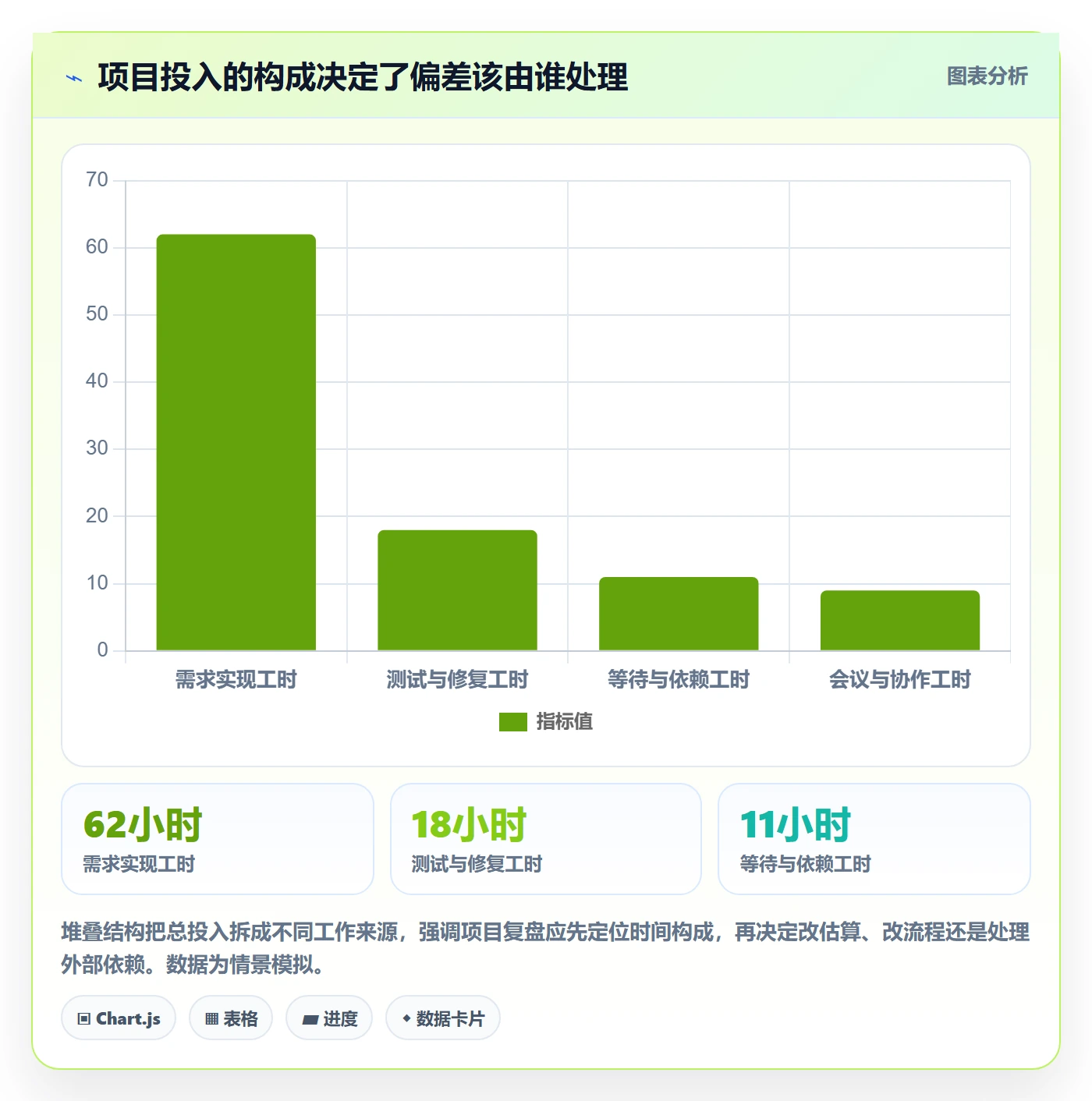Click the grid icon in 表格 chip
This screenshot has width=1092, height=1101.
(x=211, y=1019)
